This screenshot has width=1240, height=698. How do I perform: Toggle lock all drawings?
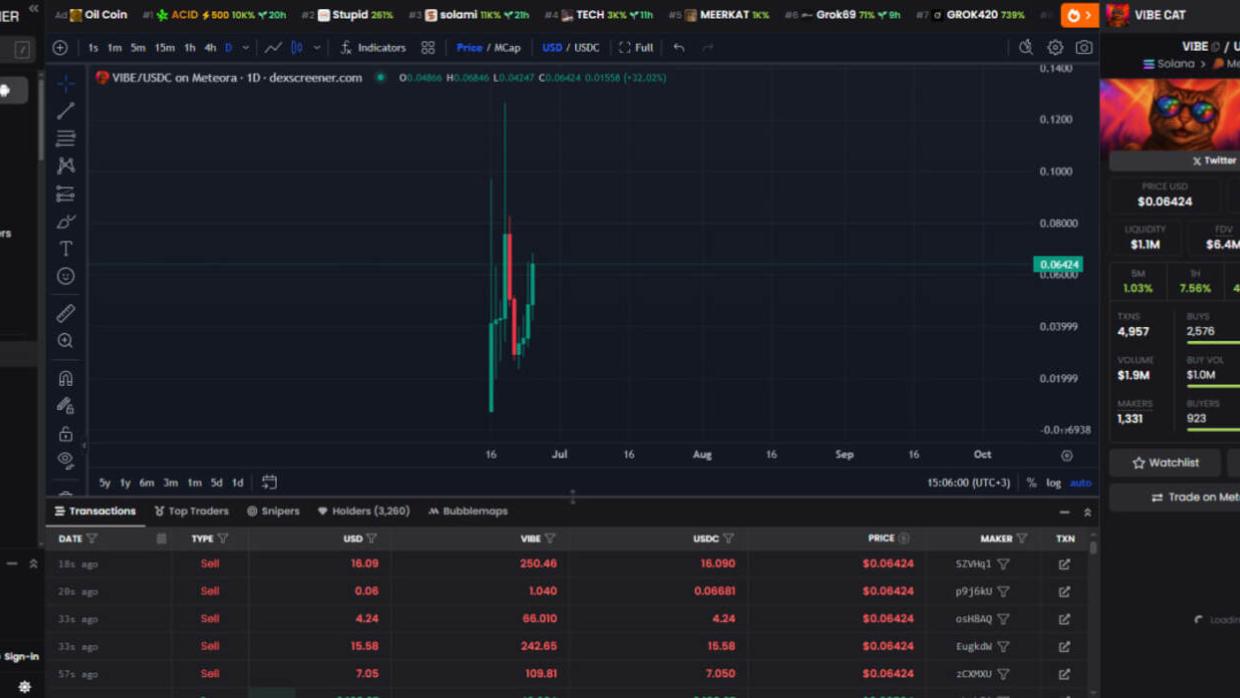coord(66,433)
